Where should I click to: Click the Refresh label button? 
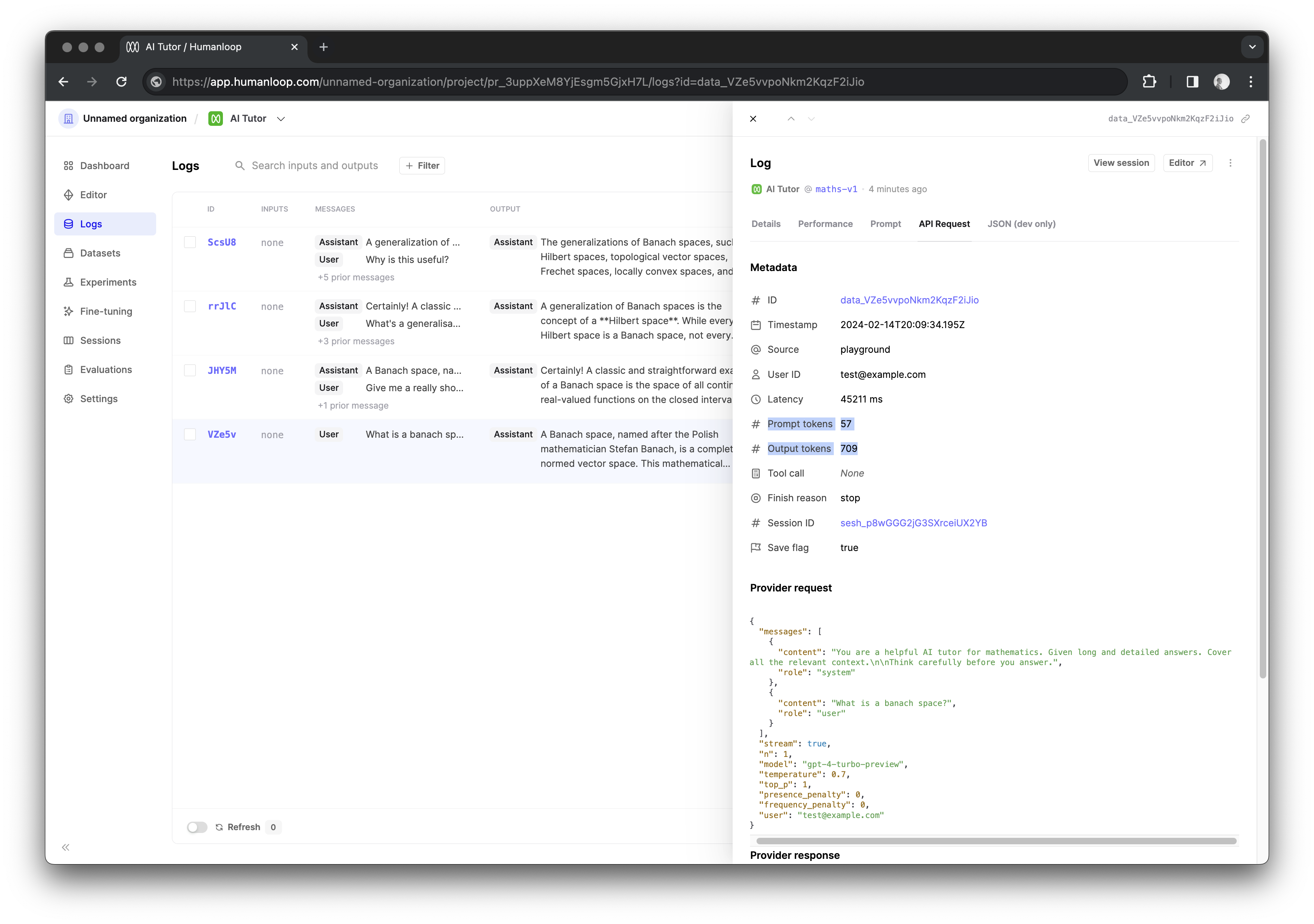coord(238,827)
